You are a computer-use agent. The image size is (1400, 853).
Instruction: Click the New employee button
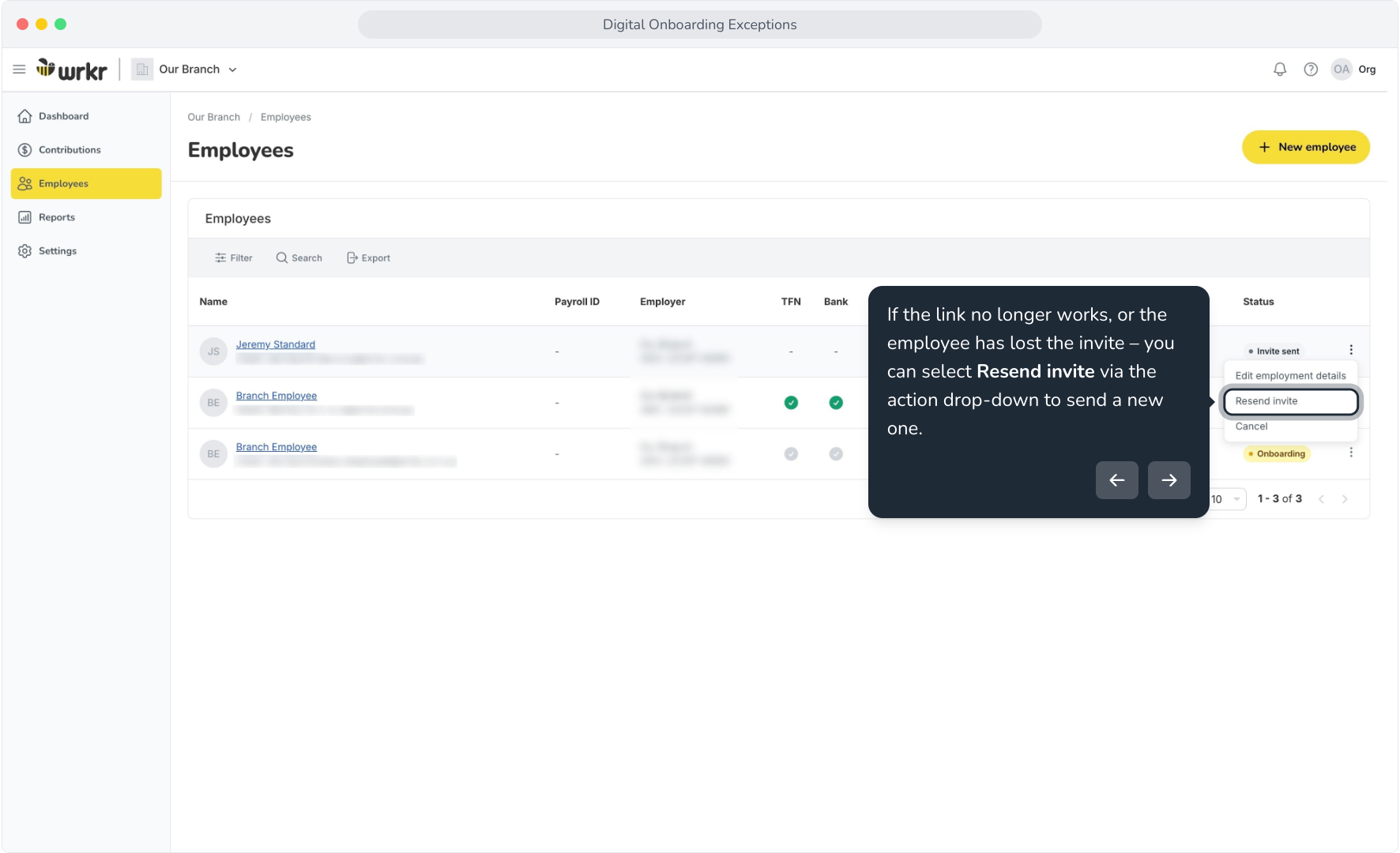(1306, 147)
